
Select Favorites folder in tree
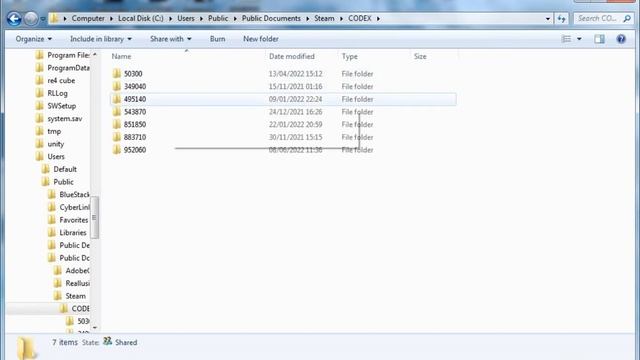[x=68, y=220]
